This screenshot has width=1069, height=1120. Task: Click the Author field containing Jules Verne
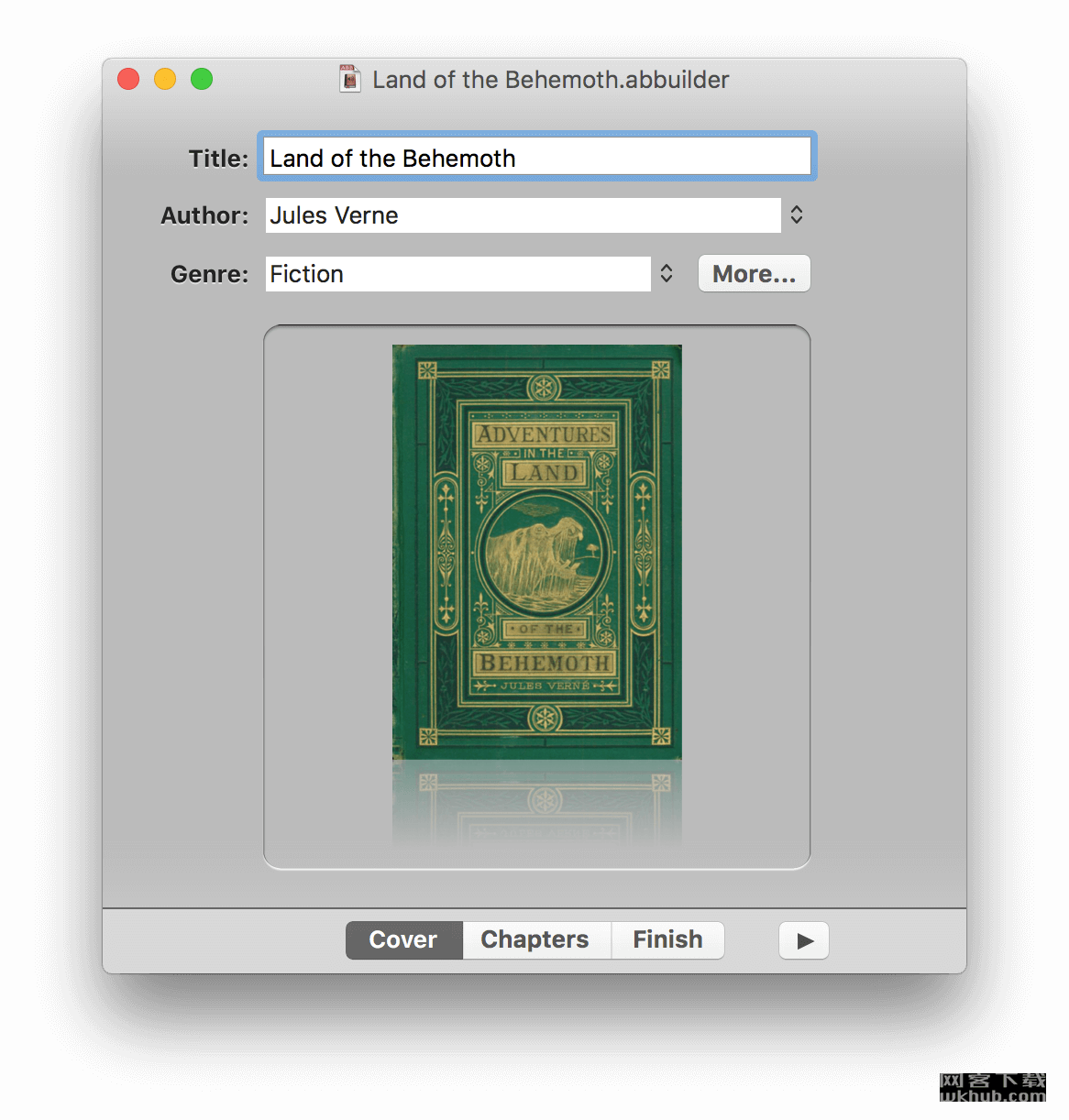pos(523,215)
